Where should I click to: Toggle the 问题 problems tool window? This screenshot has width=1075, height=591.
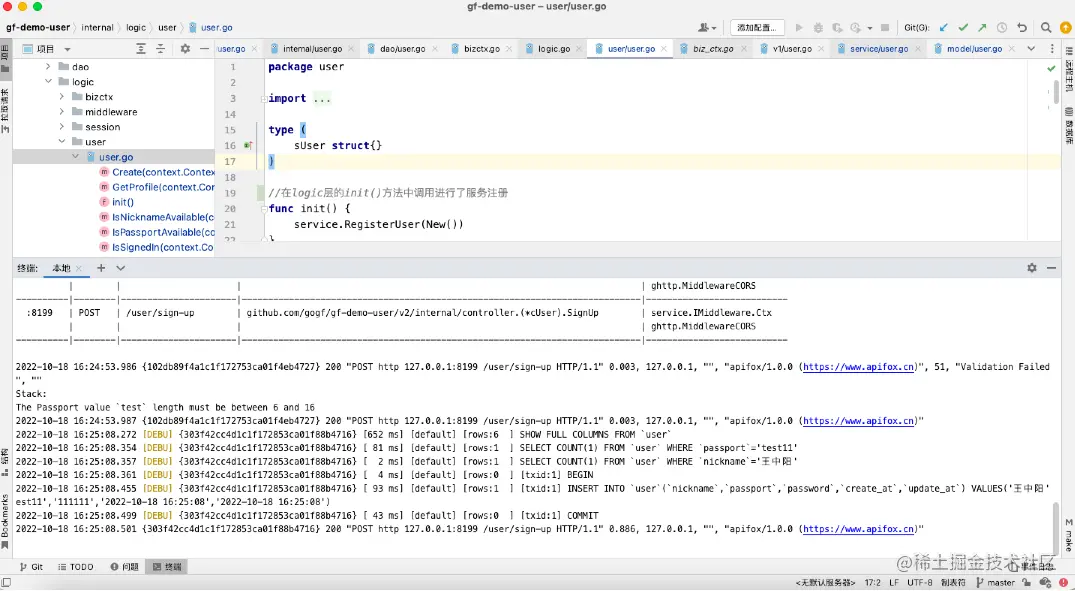124,567
